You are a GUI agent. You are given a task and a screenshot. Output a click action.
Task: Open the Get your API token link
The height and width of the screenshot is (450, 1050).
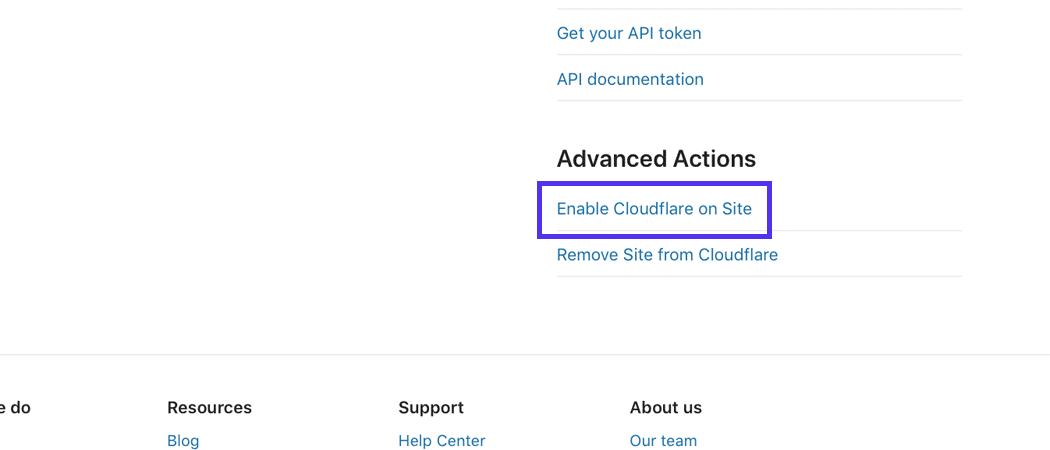tap(628, 33)
